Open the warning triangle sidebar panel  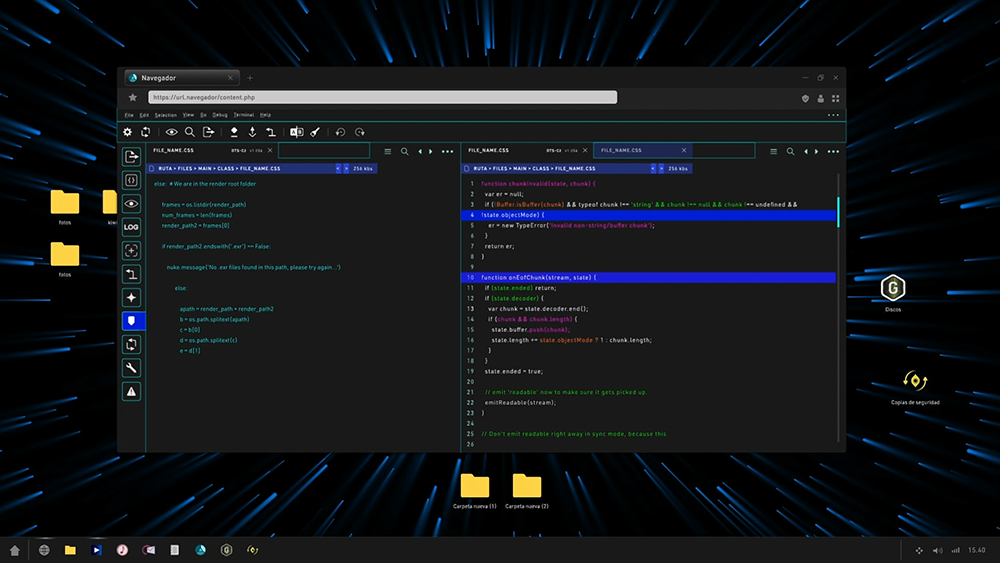[x=131, y=391]
